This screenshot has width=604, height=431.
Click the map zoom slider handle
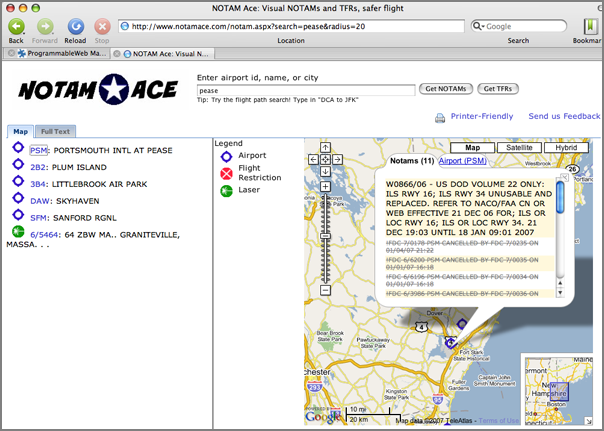coord(325,236)
